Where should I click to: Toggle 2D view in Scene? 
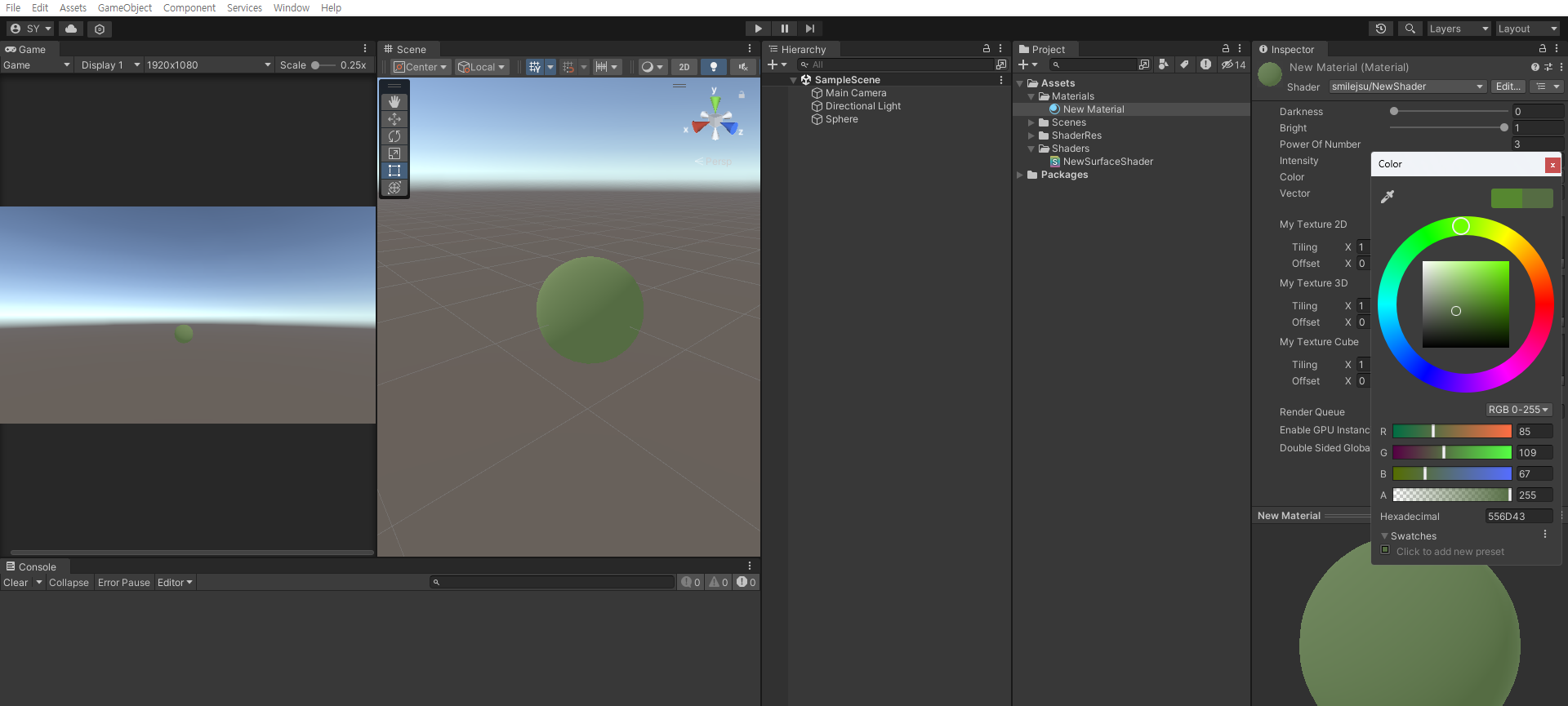(684, 67)
